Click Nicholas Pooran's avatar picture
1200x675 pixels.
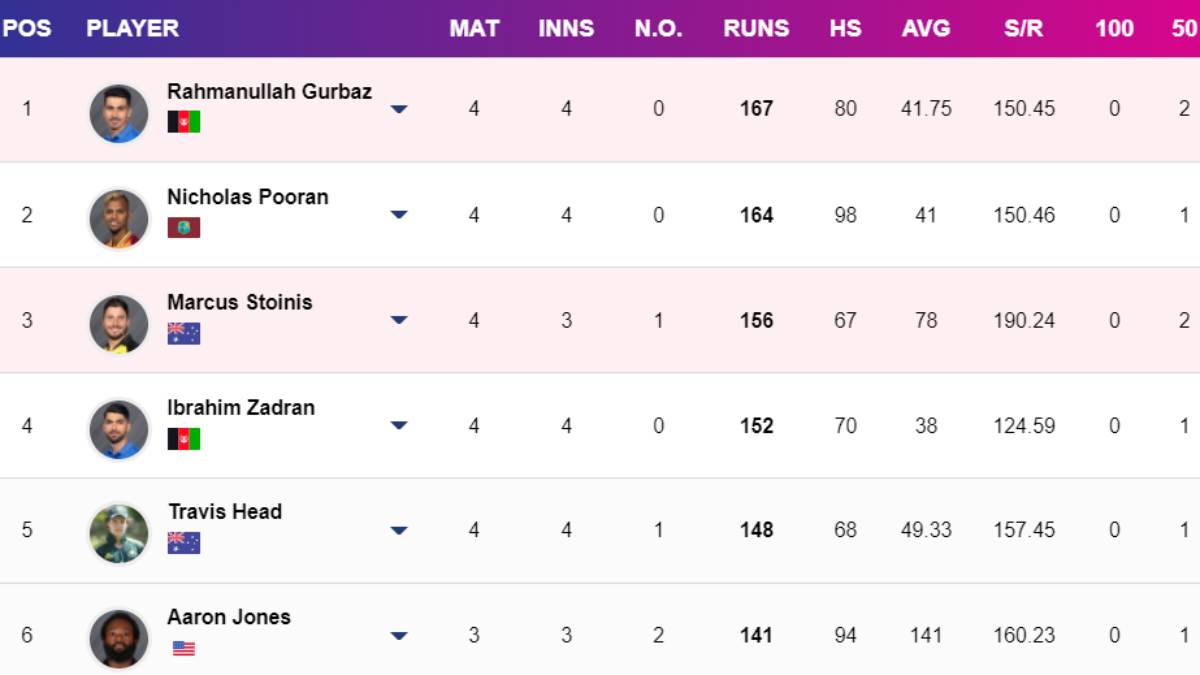tap(119, 218)
